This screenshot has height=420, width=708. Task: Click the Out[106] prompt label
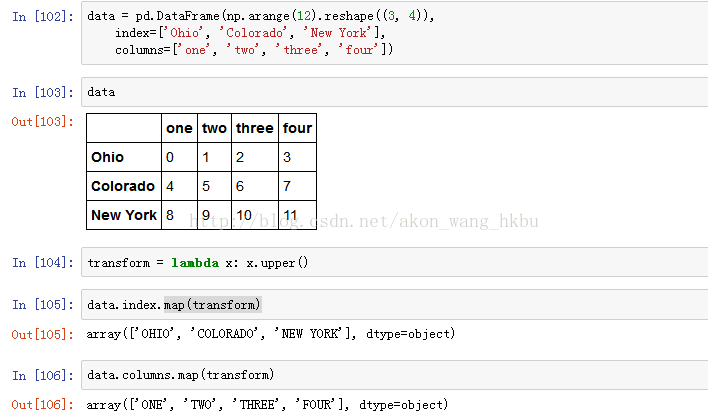coord(43,405)
